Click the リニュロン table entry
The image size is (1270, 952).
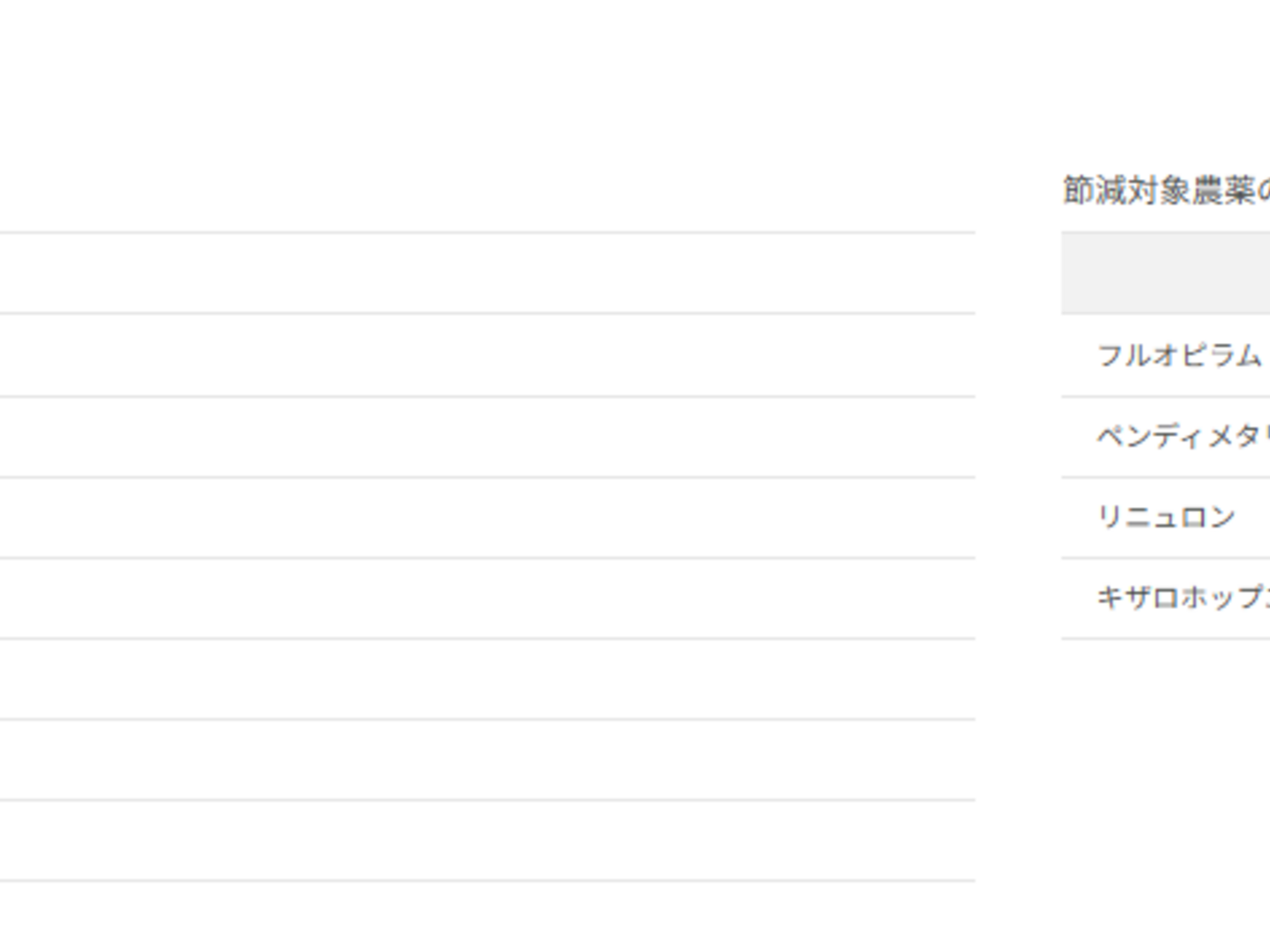[x=1165, y=517]
